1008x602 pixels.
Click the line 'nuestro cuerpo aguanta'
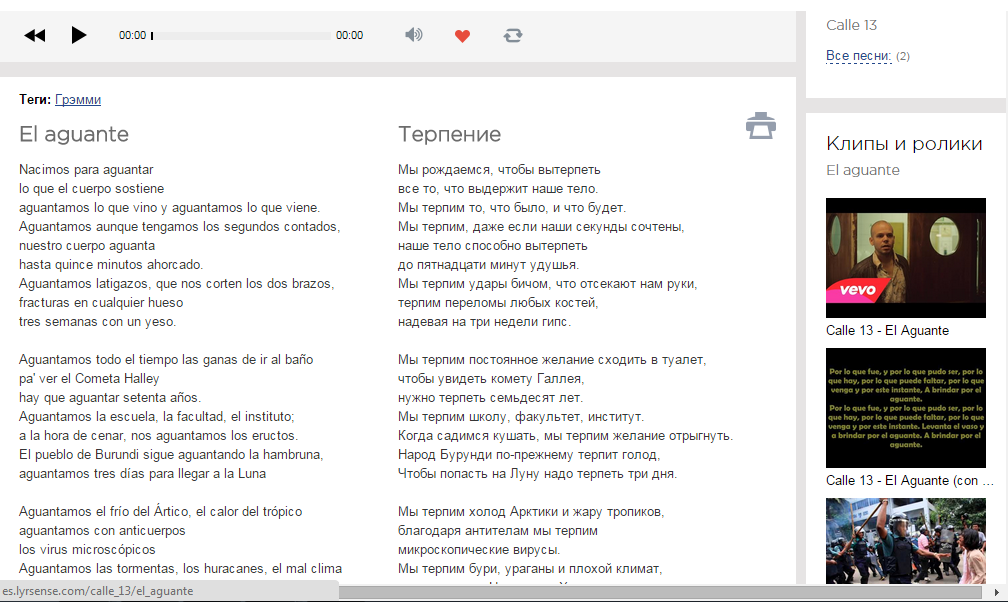point(87,246)
